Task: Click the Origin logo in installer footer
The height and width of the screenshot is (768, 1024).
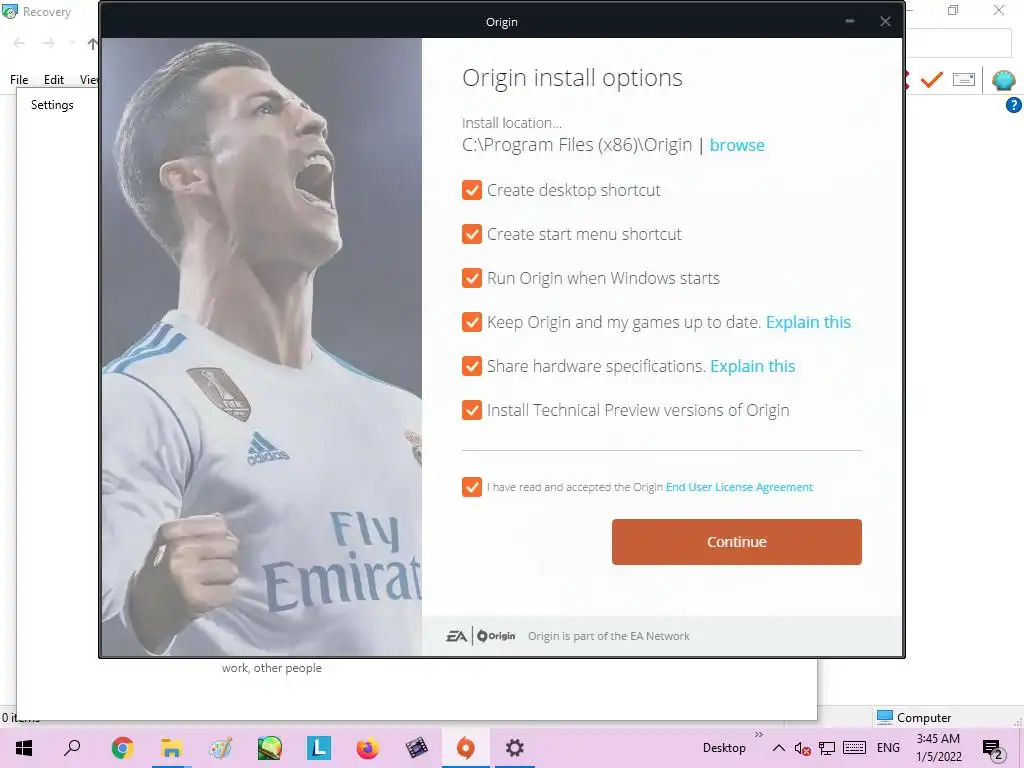Action: 496,636
